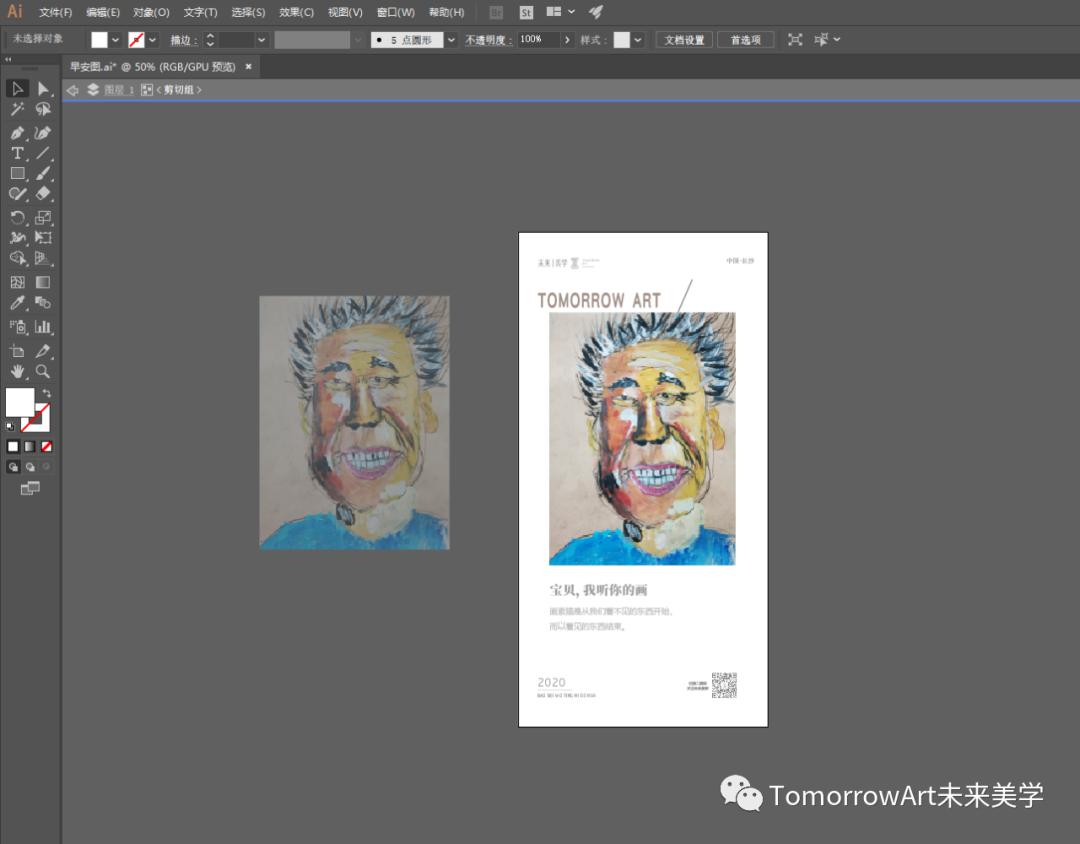Select the Shaper tool
Viewport: 1080px width, 844px height.
tap(17, 194)
